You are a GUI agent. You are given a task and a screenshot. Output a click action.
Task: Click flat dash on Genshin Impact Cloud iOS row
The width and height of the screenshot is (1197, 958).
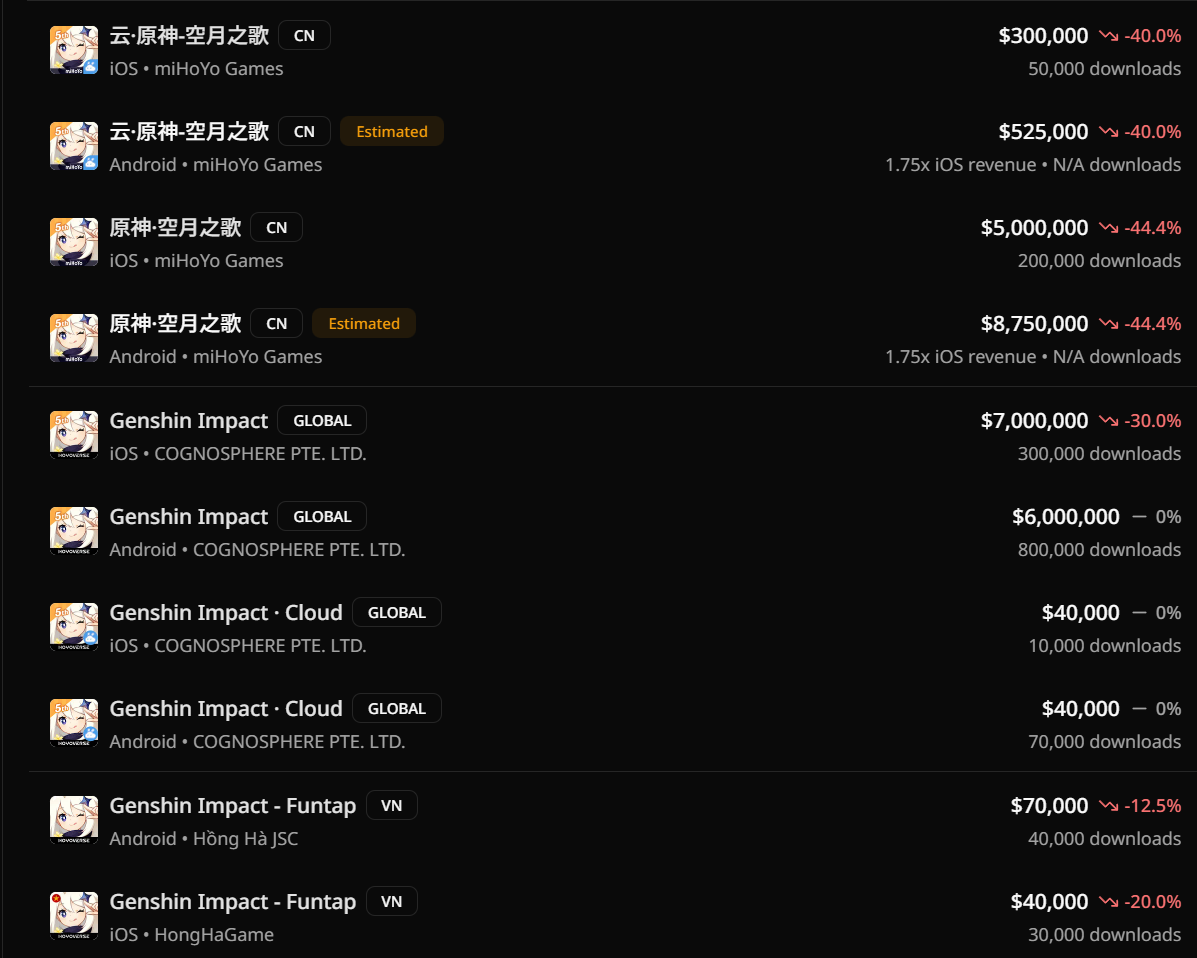(x=1139, y=613)
